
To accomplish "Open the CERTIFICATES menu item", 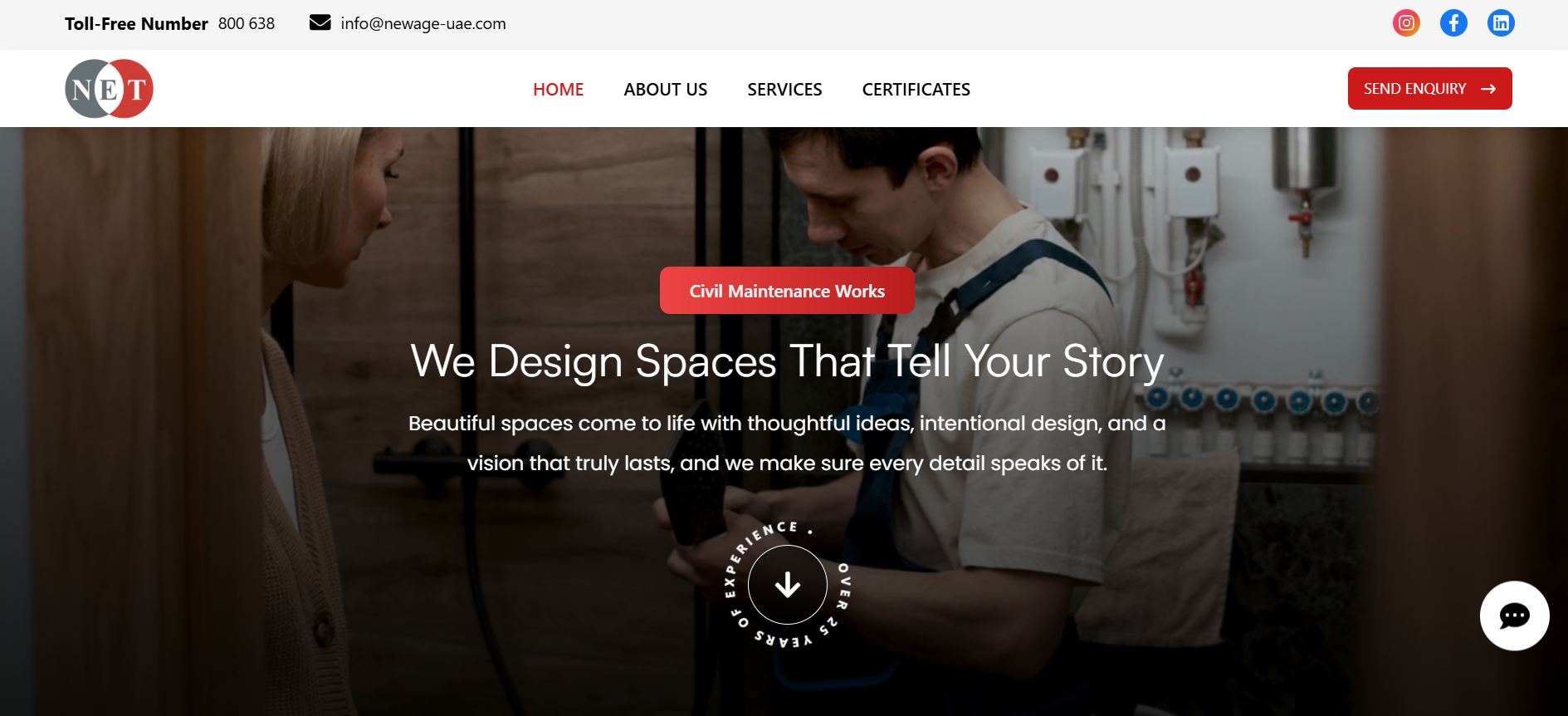I will coord(916,89).
